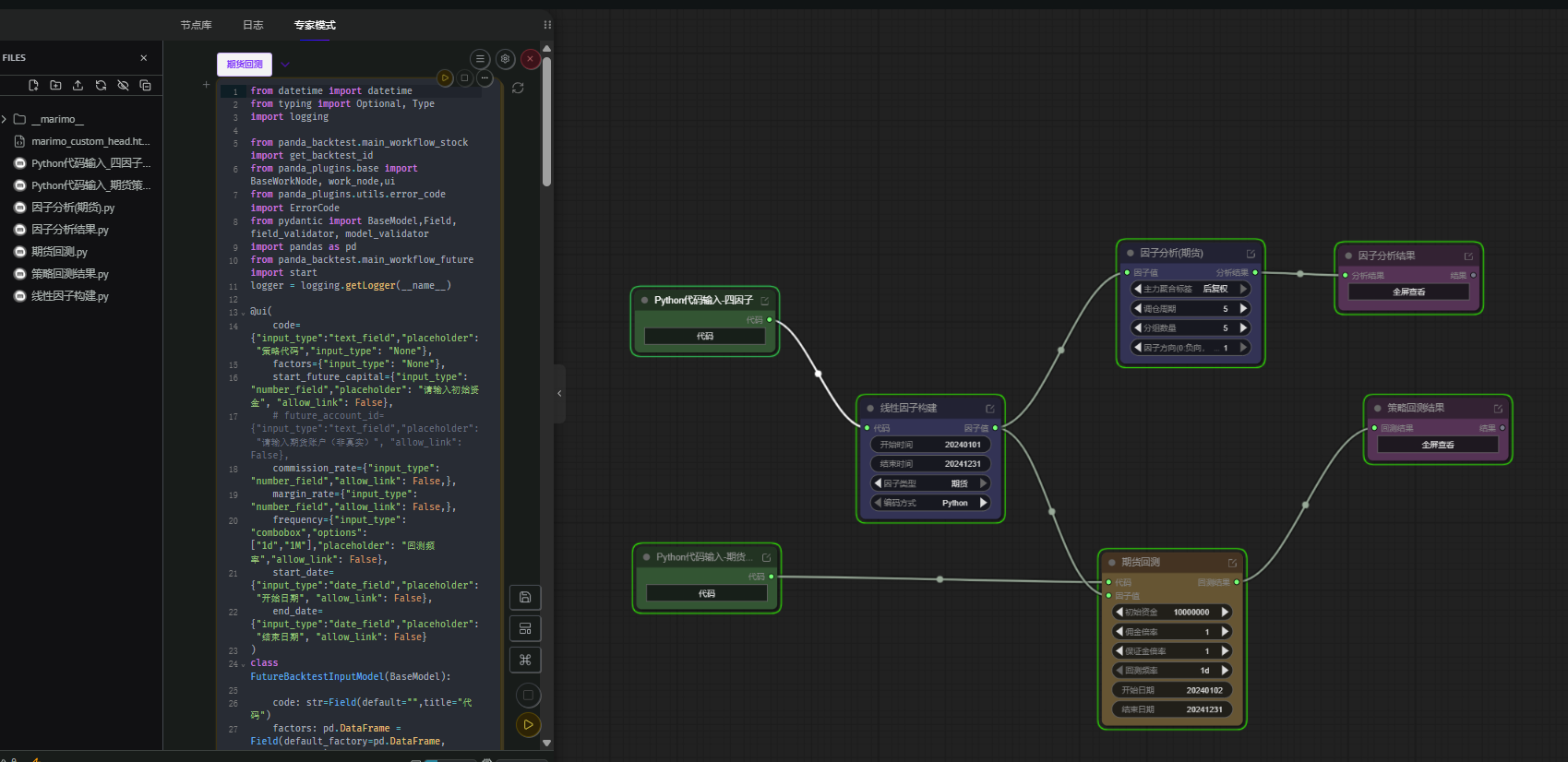
Task: Switch to the 节点库 tab
Action: (196, 25)
